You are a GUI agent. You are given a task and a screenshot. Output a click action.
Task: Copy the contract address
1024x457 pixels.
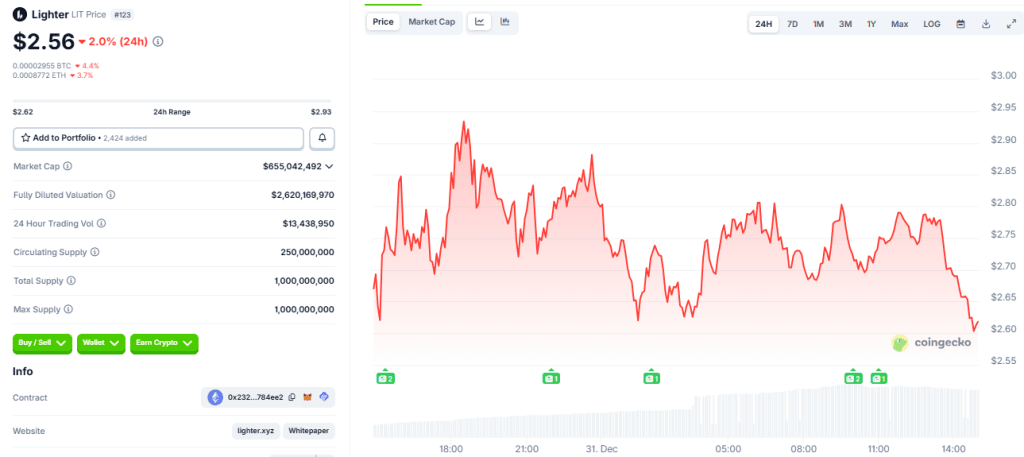tap(292, 398)
